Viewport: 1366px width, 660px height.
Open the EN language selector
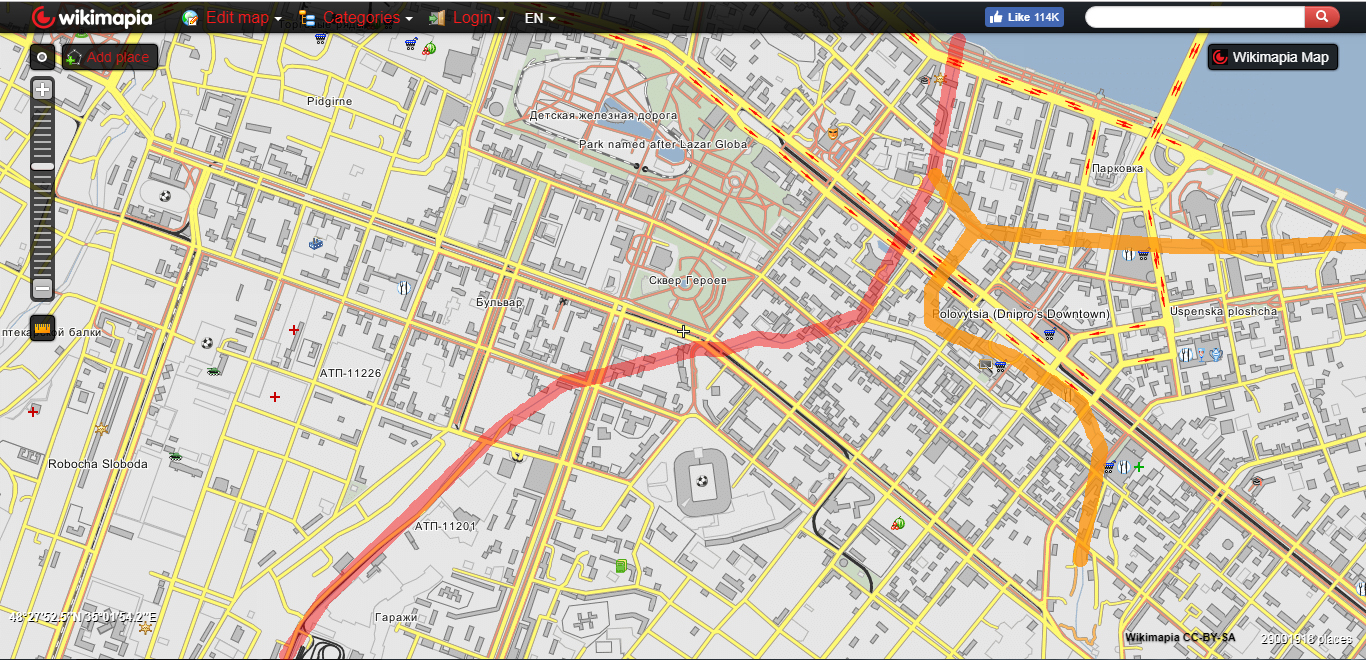(x=540, y=18)
